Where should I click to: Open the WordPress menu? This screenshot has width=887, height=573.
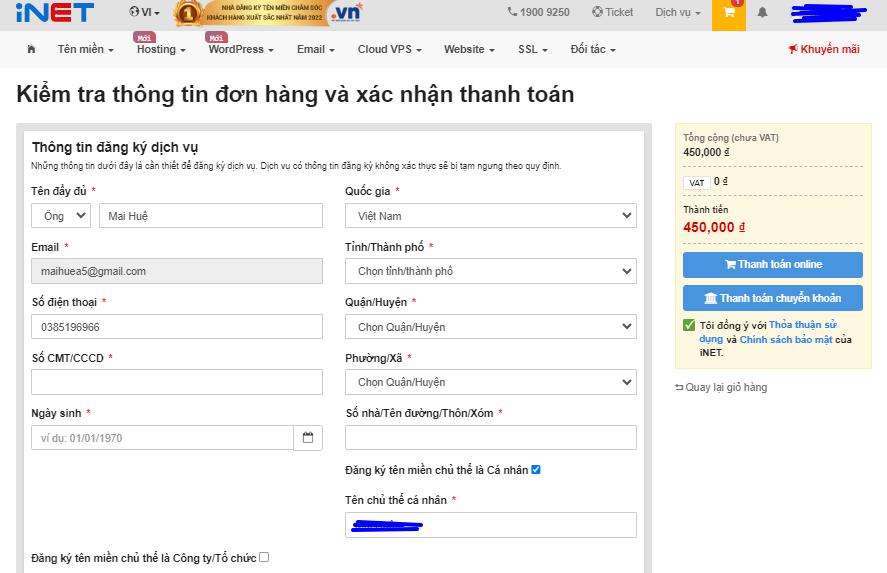(241, 49)
